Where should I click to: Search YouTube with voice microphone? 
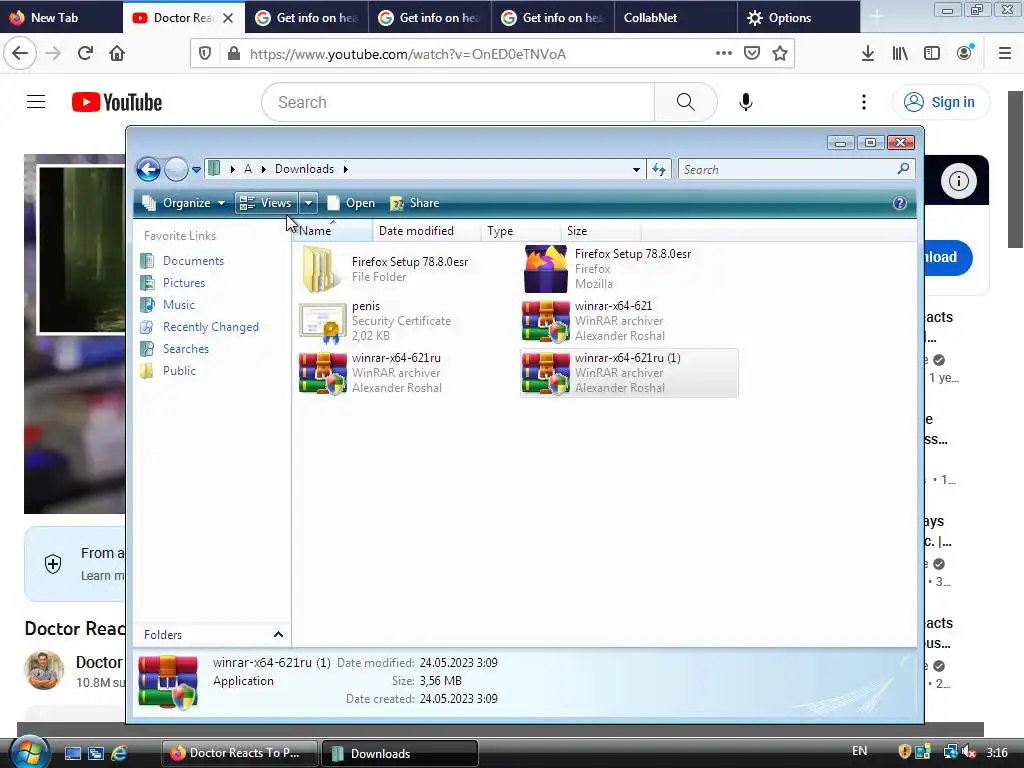point(746,102)
